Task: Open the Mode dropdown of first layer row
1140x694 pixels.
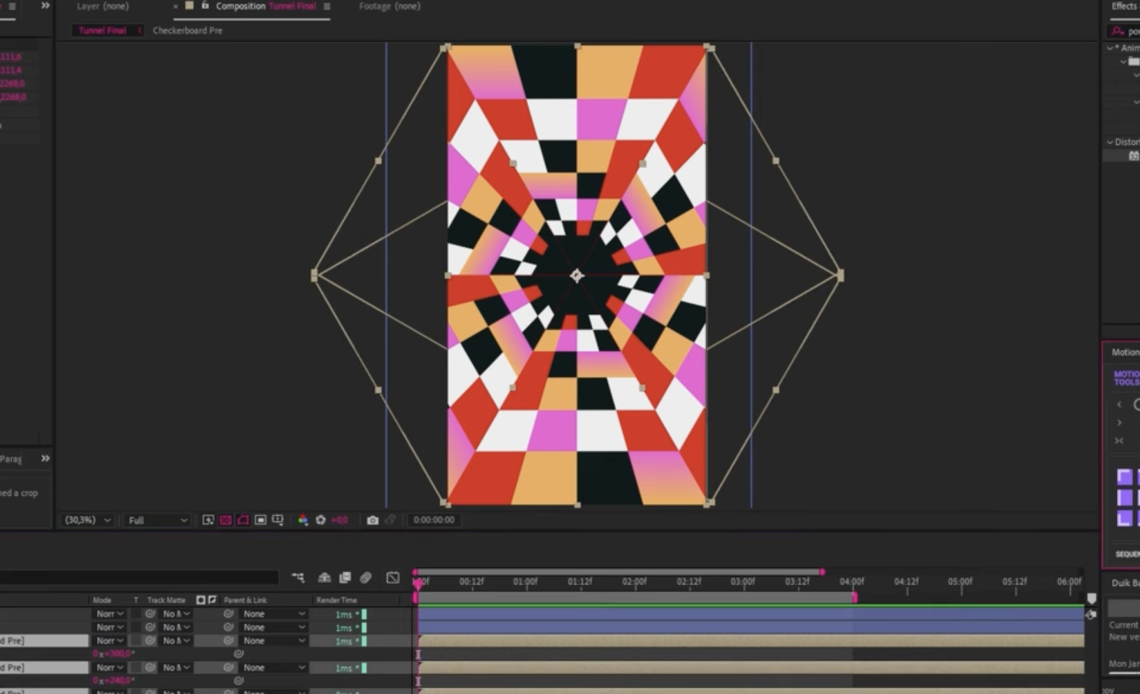Action: (x=110, y=614)
